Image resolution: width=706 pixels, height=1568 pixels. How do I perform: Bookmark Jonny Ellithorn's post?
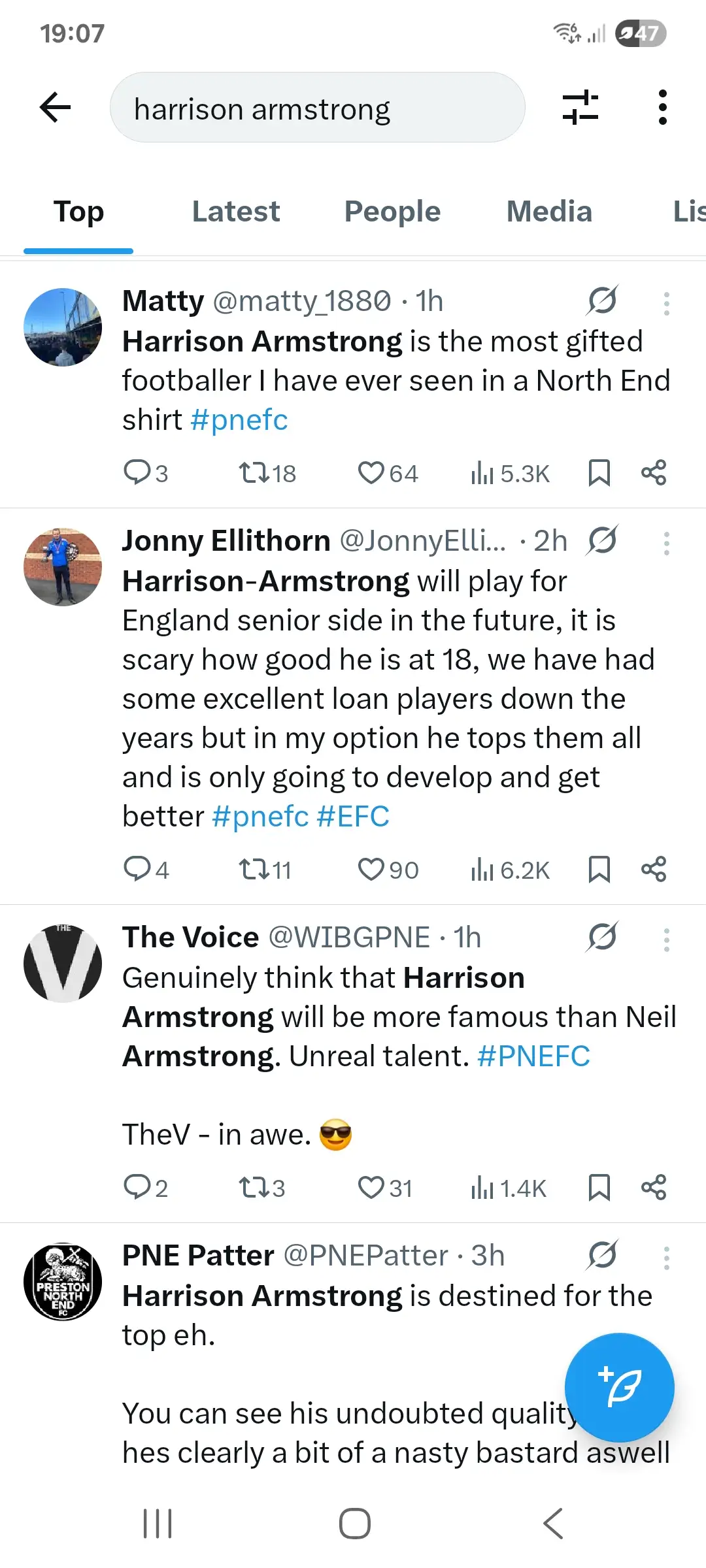pyautogui.click(x=599, y=870)
